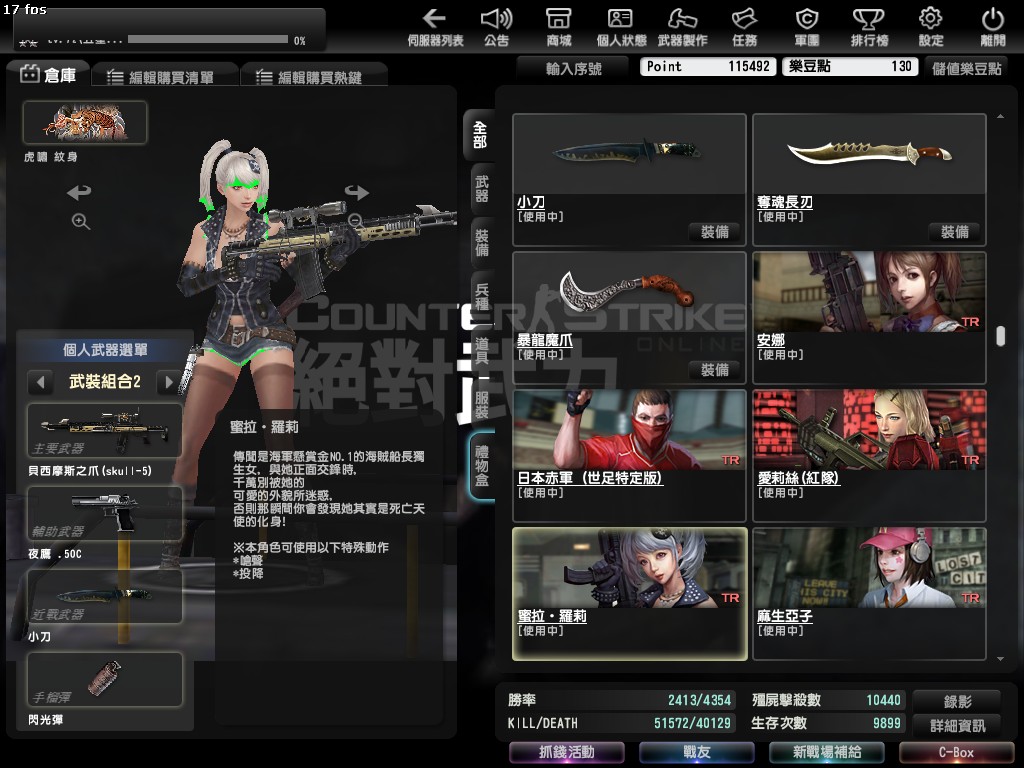Click the zombie kill count 10440
This screenshot has height=768, width=1024.
[883, 700]
